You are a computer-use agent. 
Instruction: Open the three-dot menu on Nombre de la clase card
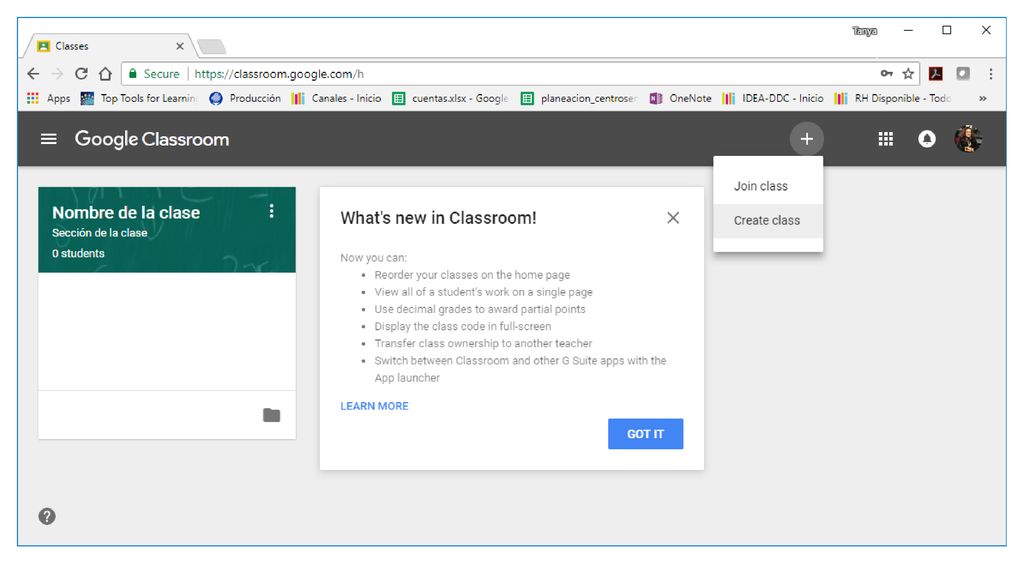pyautogui.click(x=272, y=211)
